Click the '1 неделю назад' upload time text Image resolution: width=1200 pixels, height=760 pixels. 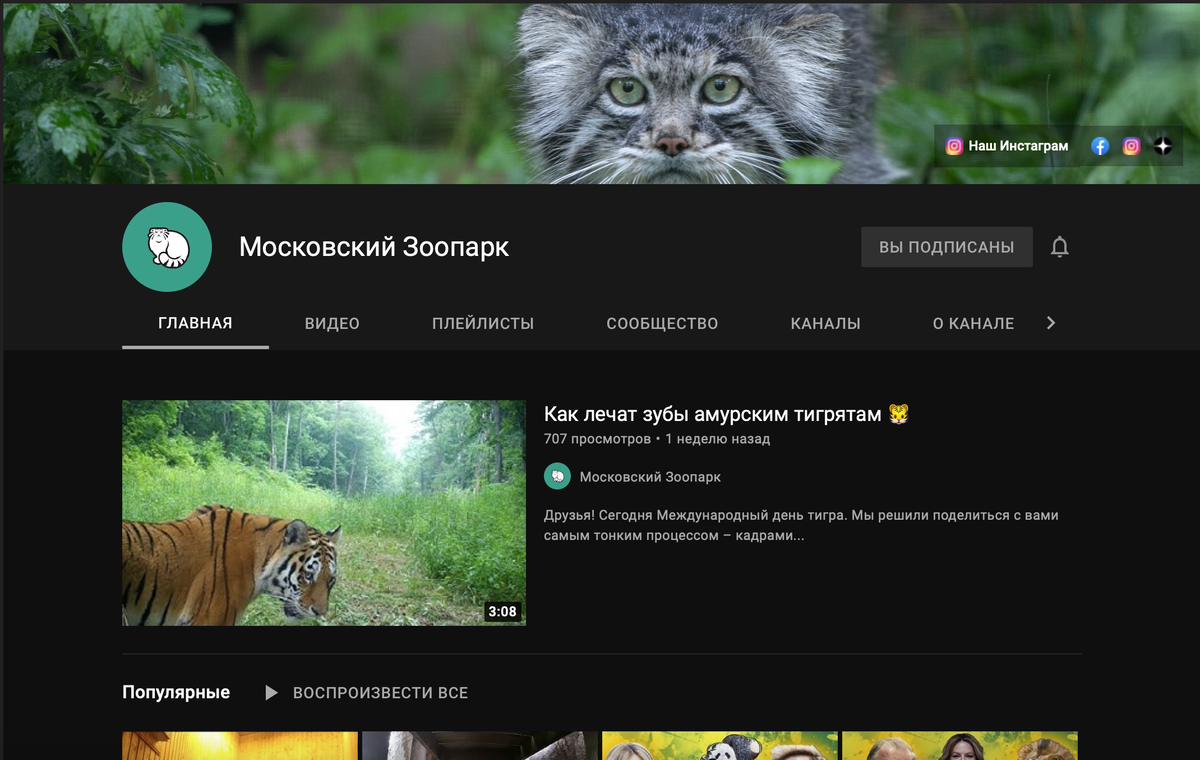pyautogui.click(x=717, y=439)
